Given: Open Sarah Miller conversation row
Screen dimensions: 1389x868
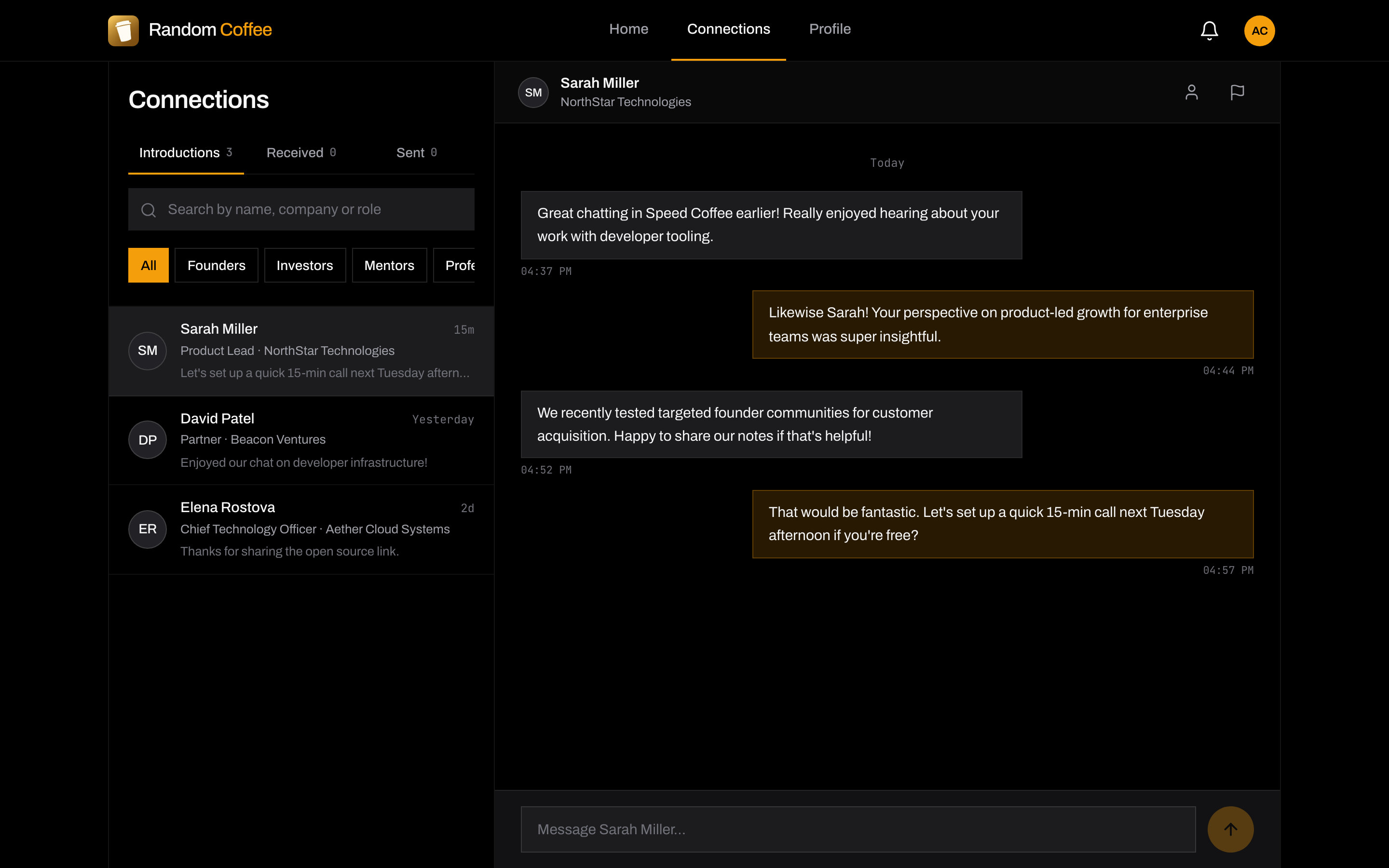Looking at the screenshot, I should tap(301, 351).
